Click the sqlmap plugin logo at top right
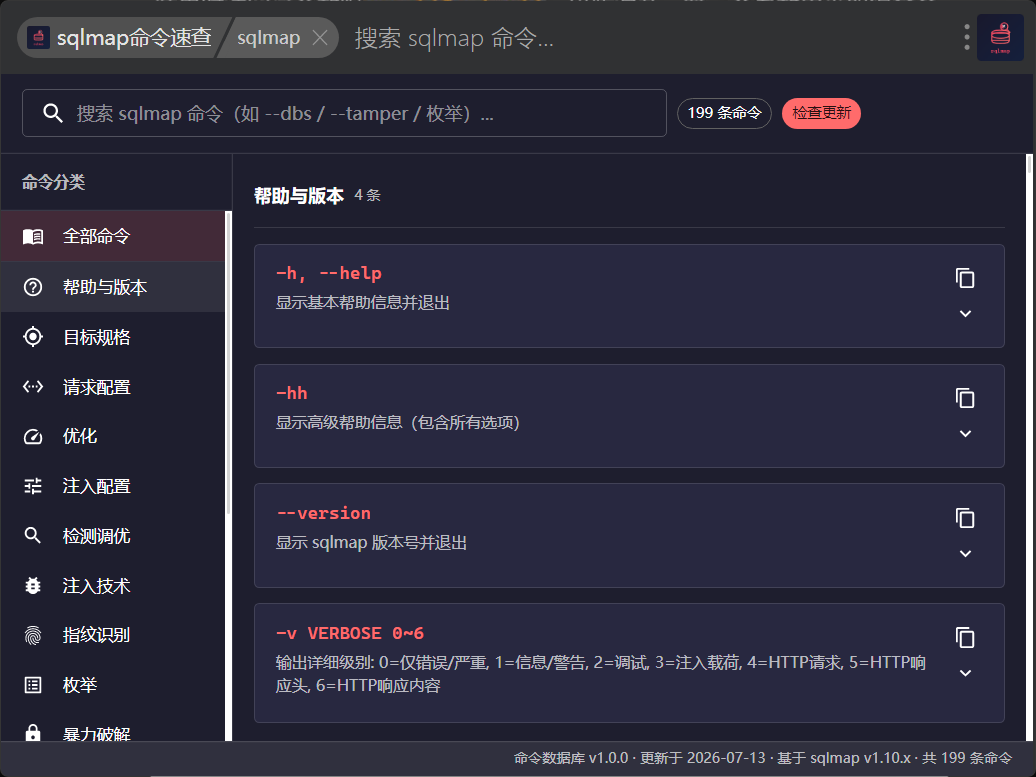This screenshot has height=777, width=1036. click(1000, 38)
